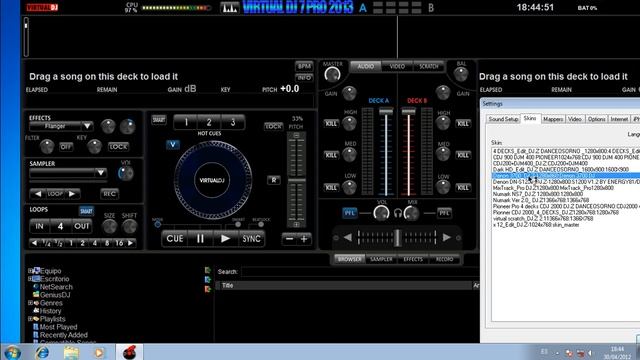Move crossfader left using the left arrow
This screenshot has width=640, height=360.
tap(347, 238)
